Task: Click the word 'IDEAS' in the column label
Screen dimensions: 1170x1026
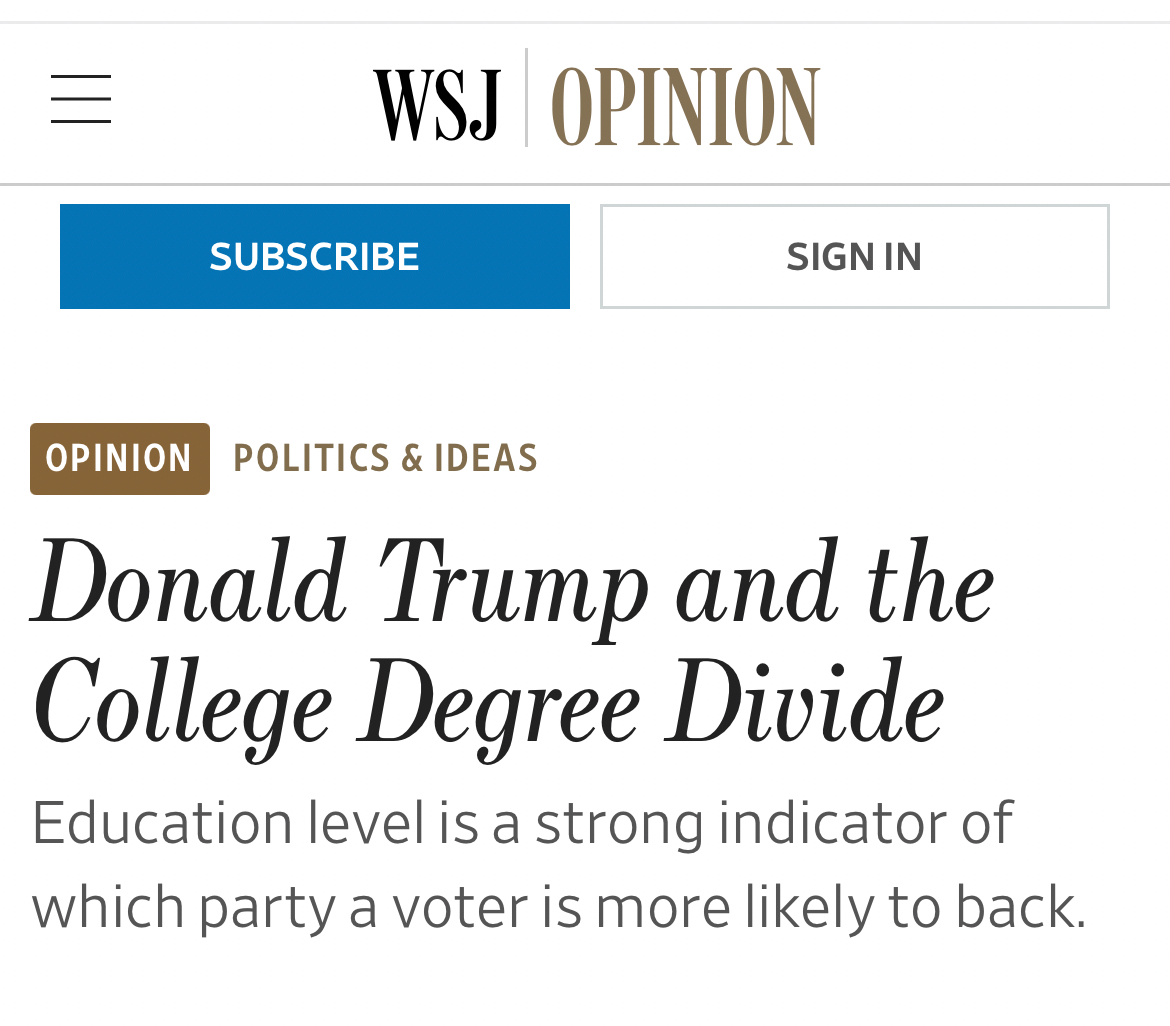Action: tap(486, 459)
